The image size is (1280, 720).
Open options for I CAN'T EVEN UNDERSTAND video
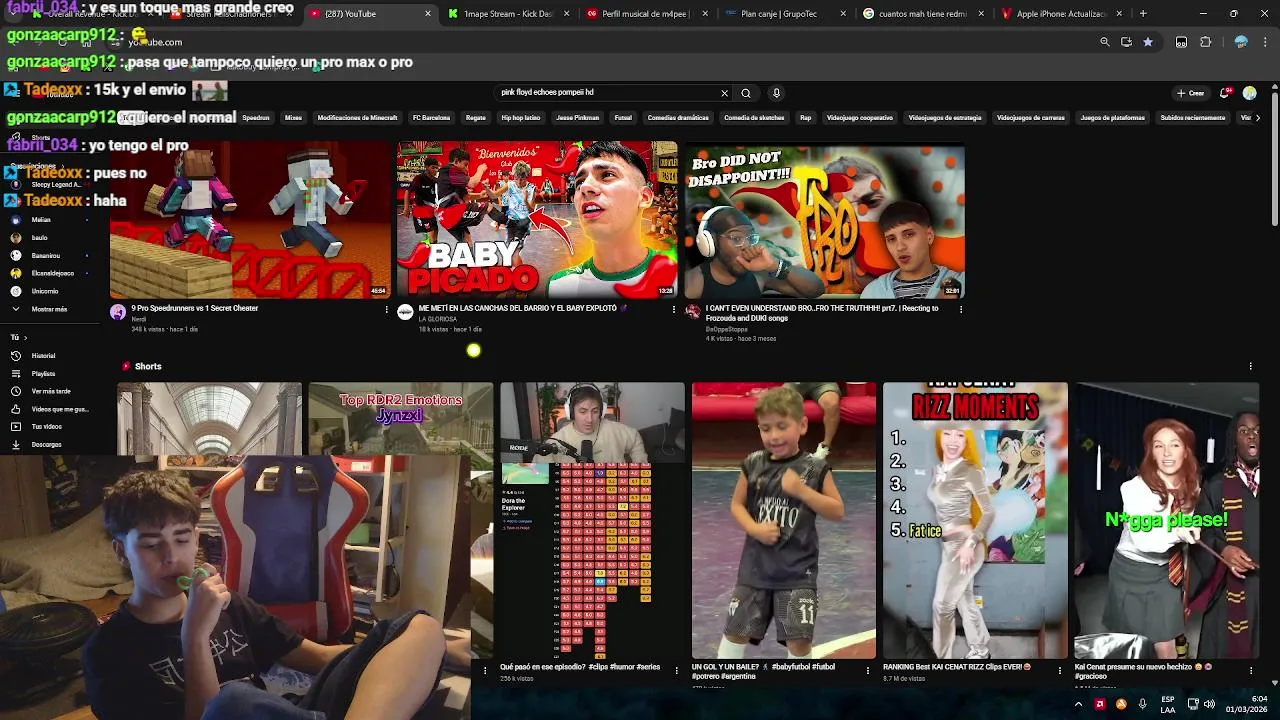[x=961, y=310]
